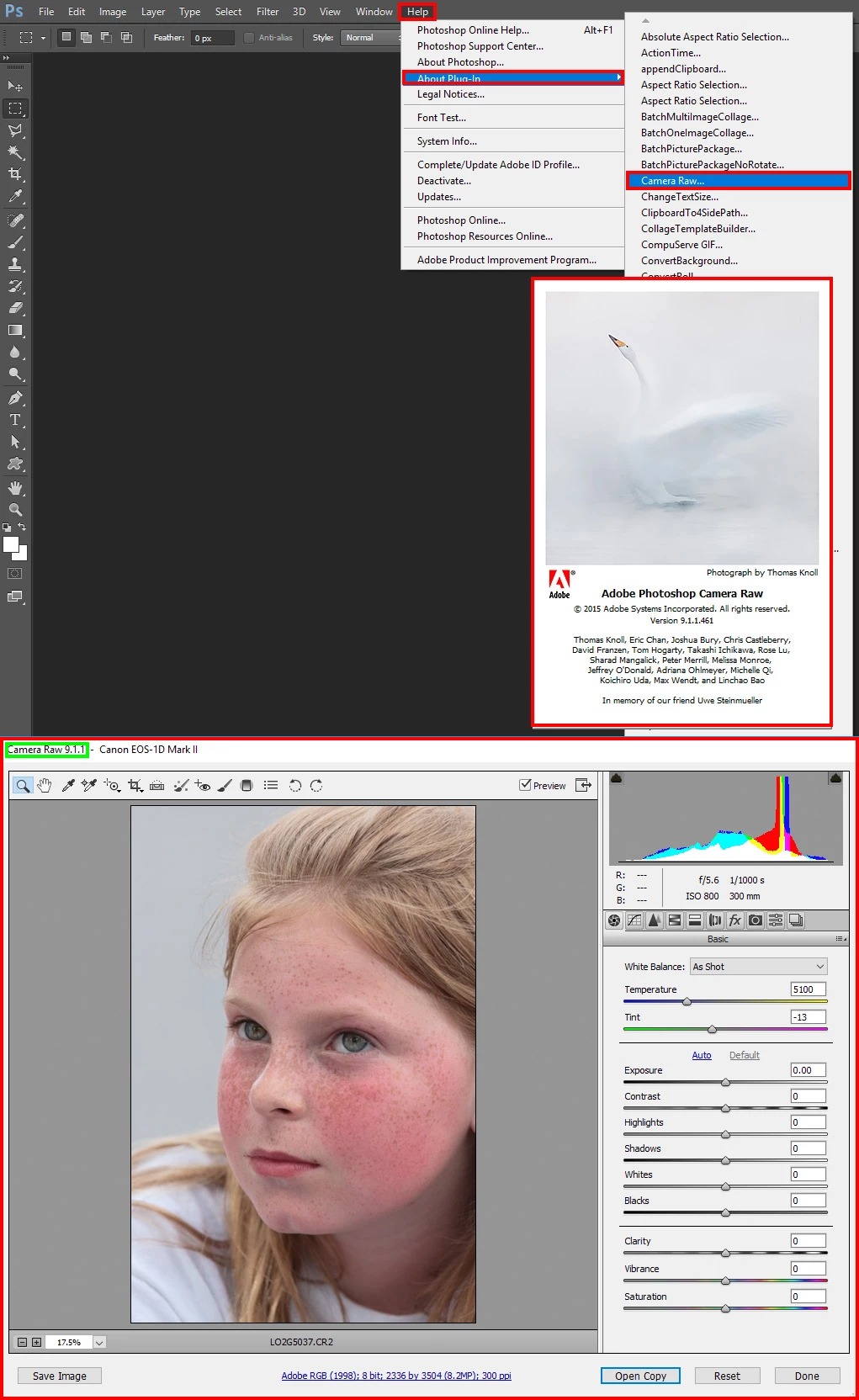Select Camera Raw White Balance eyedropper tool
This screenshot has width=859, height=1400.
[x=68, y=785]
